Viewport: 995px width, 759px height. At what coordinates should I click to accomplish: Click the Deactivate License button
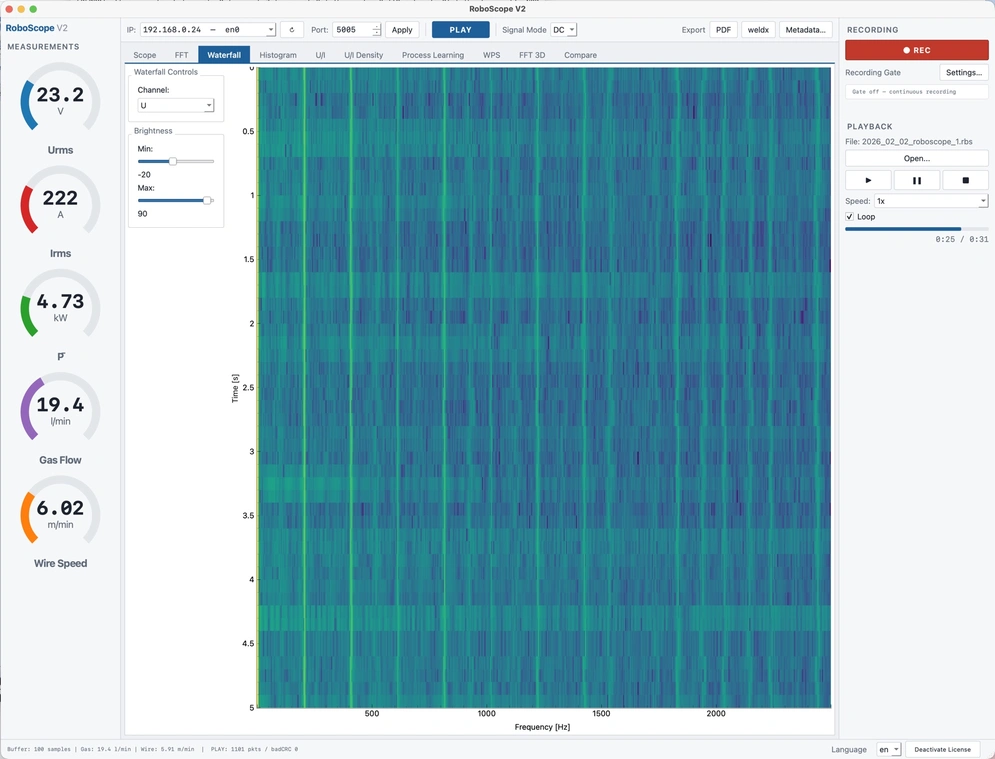[x=942, y=749]
